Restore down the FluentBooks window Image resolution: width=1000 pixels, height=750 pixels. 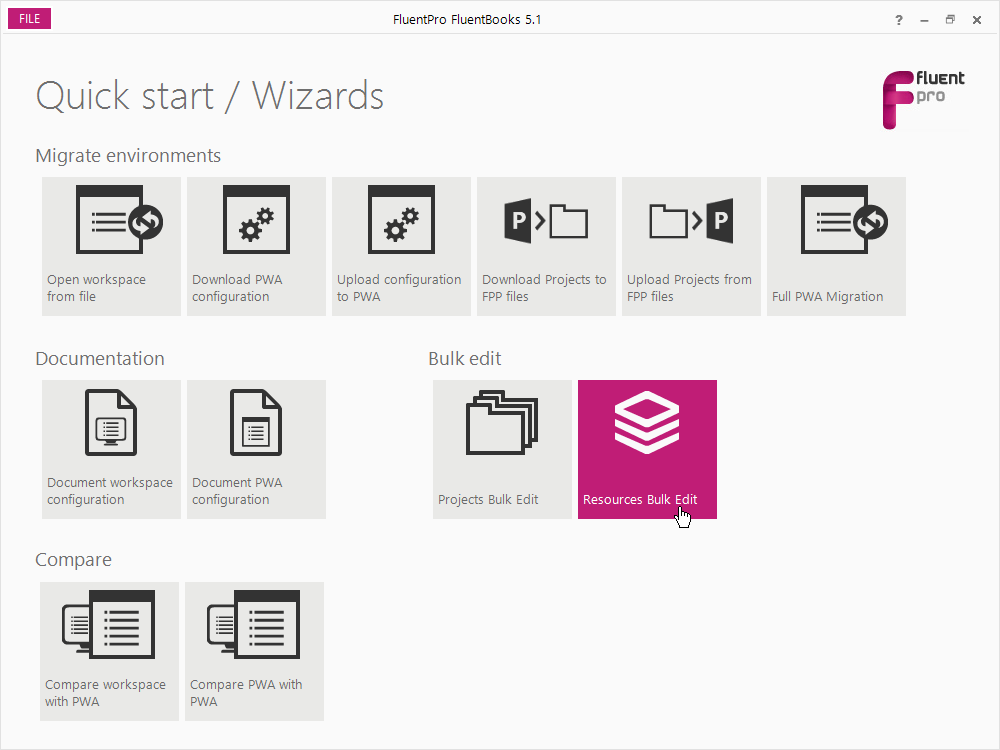[950, 20]
